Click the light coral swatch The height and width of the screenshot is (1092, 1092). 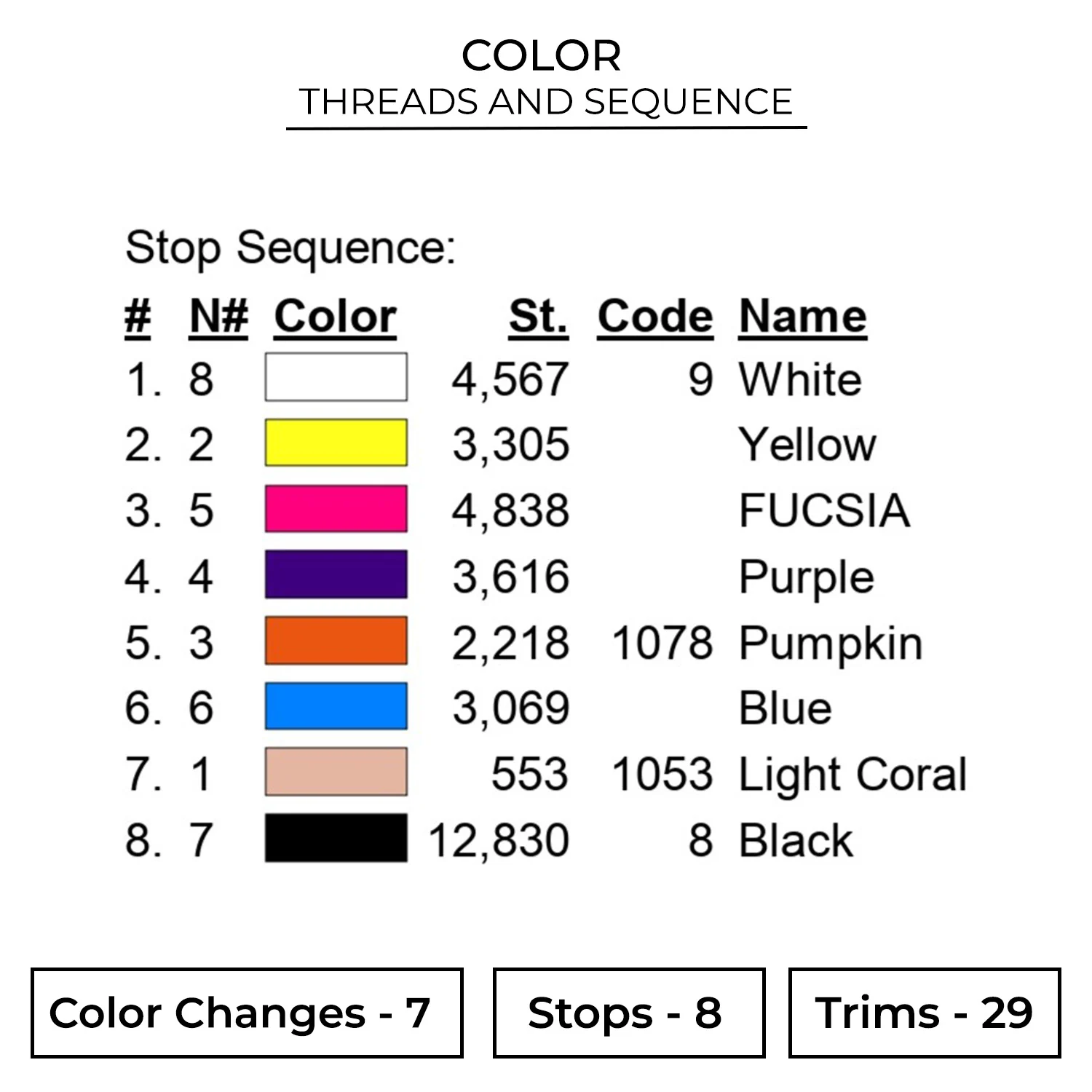336,772
